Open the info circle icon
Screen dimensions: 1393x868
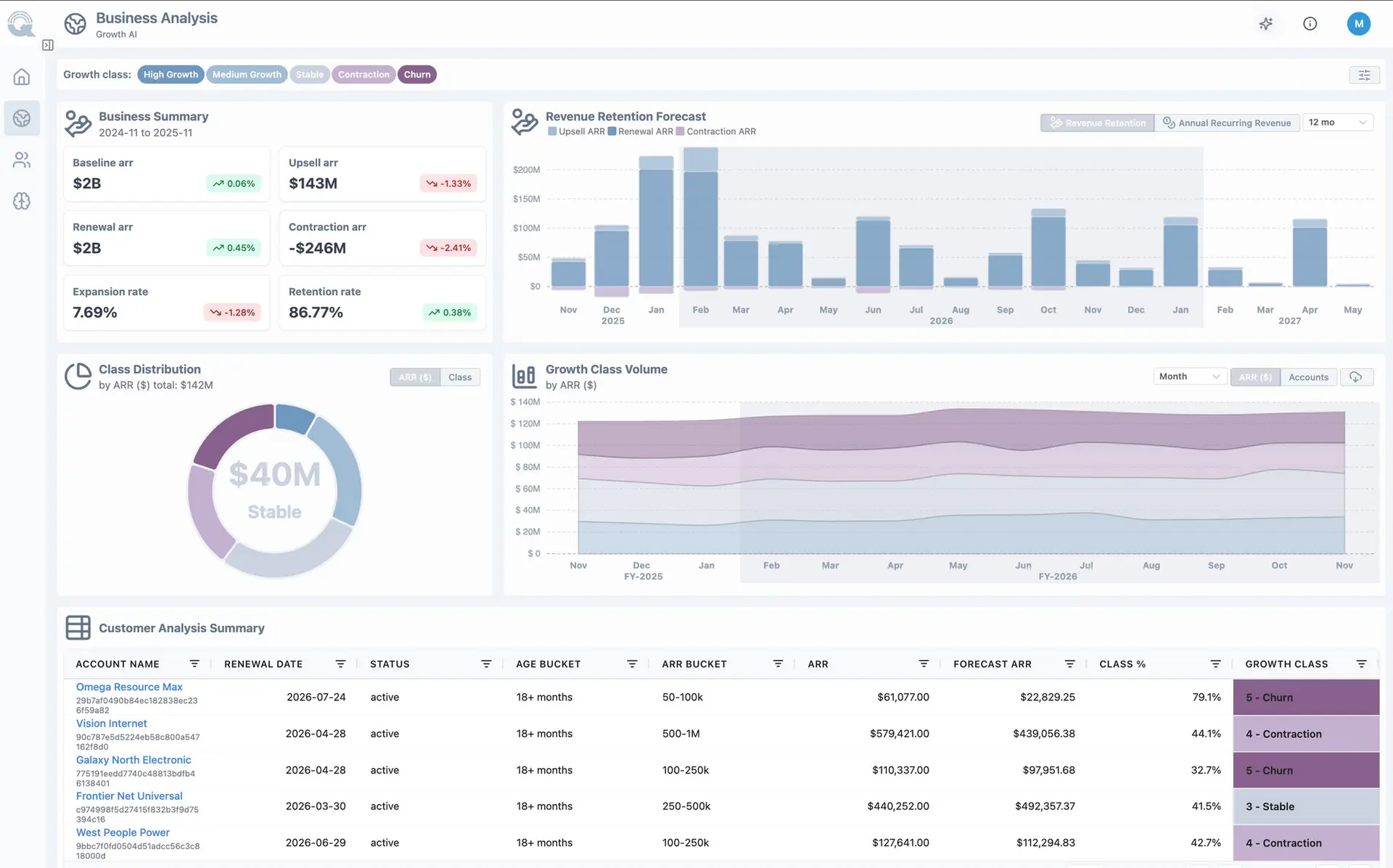tap(1310, 24)
